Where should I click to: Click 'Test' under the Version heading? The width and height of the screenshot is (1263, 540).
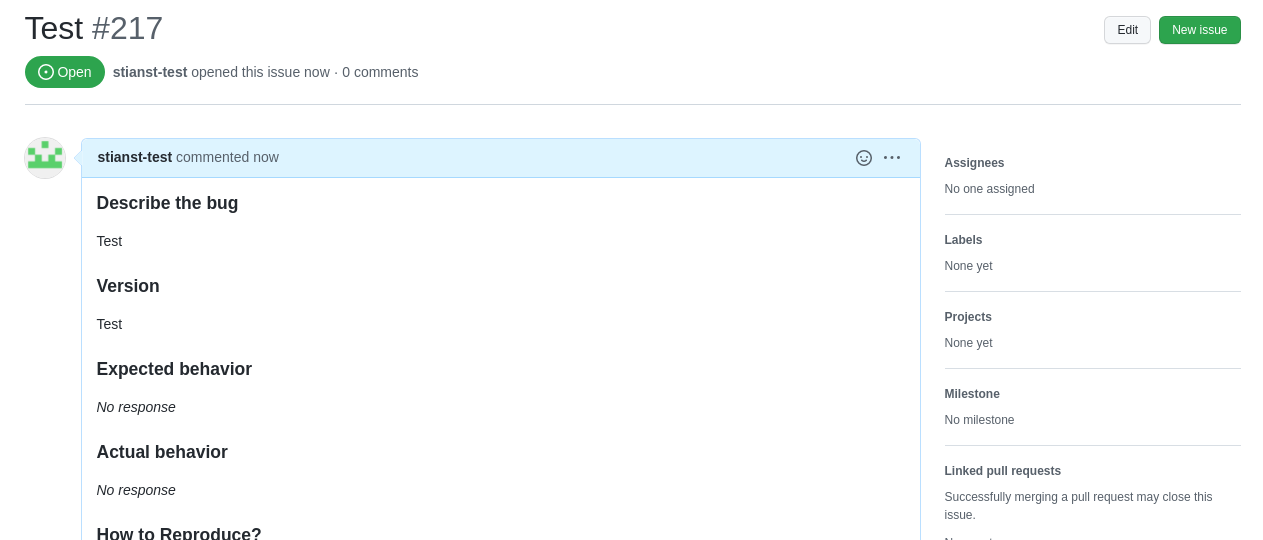coord(109,324)
